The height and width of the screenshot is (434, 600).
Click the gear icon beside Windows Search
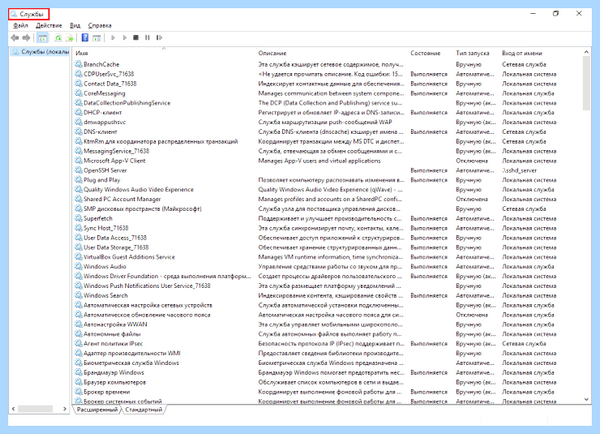(78, 295)
